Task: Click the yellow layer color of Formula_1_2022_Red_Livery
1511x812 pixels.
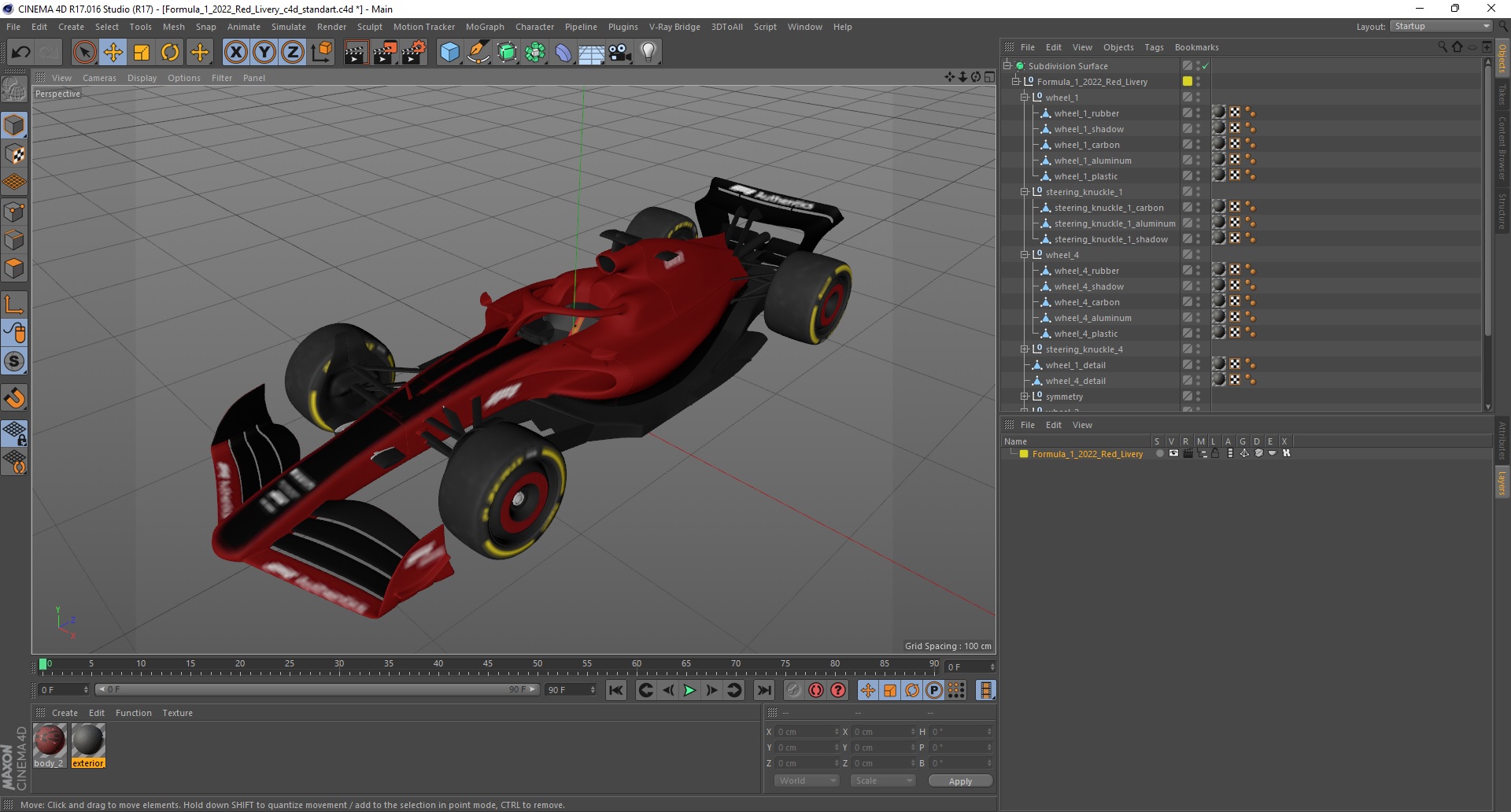Action: click(x=1024, y=454)
